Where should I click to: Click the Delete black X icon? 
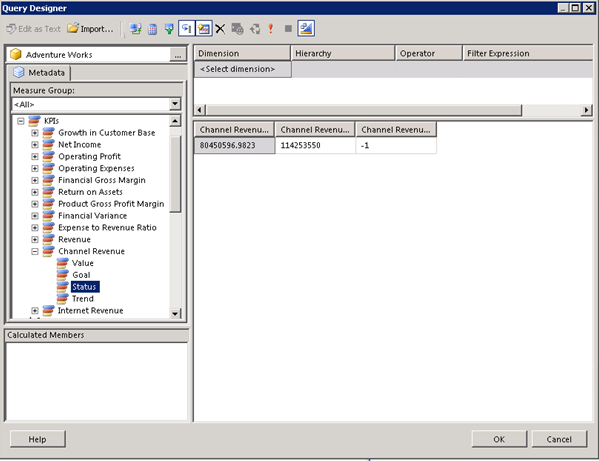[220, 29]
